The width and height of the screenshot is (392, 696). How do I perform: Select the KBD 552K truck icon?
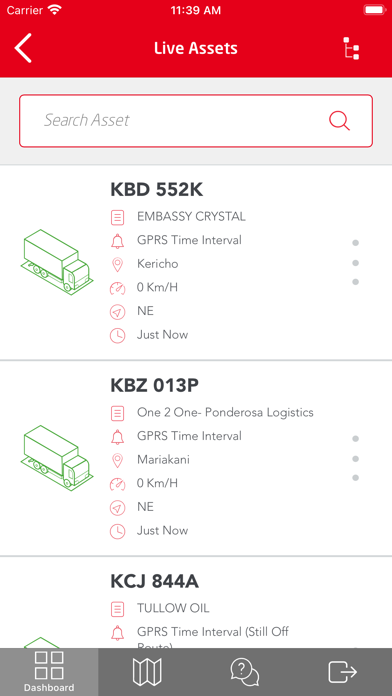click(x=57, y=262)
